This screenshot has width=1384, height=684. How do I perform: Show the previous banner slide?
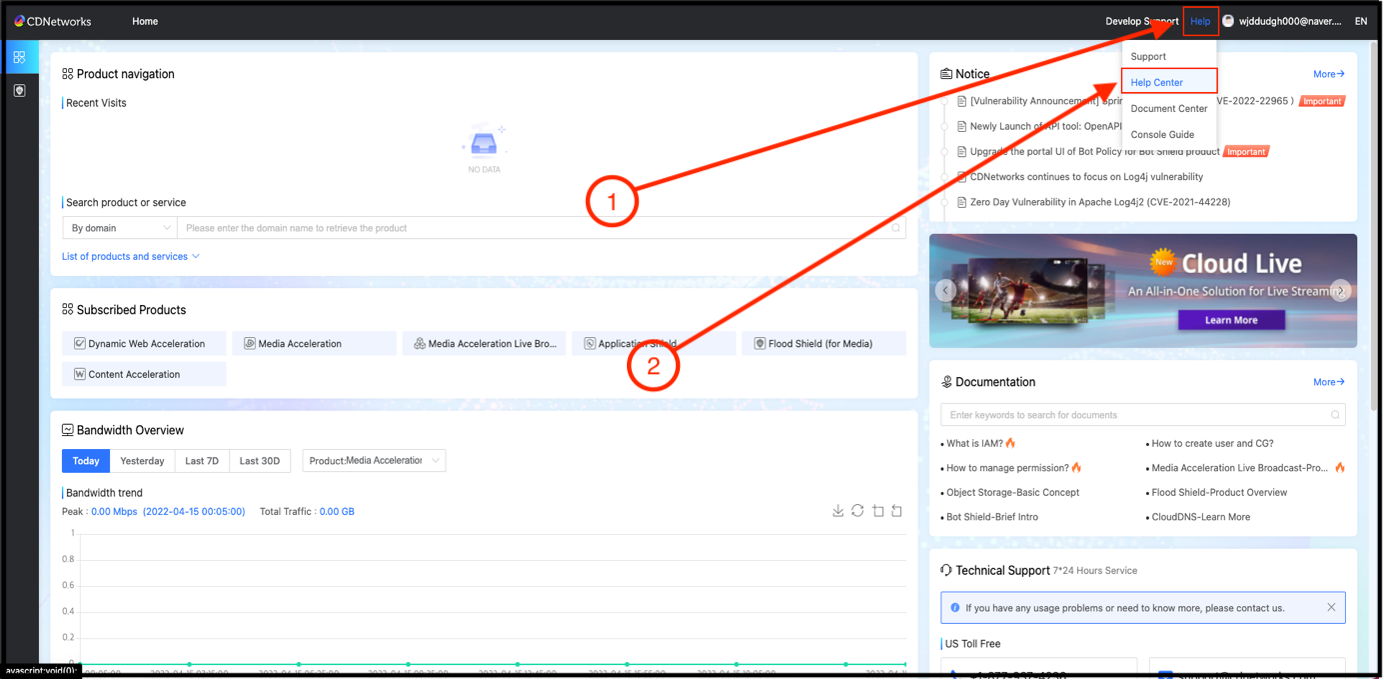click(x=945, y=290)
